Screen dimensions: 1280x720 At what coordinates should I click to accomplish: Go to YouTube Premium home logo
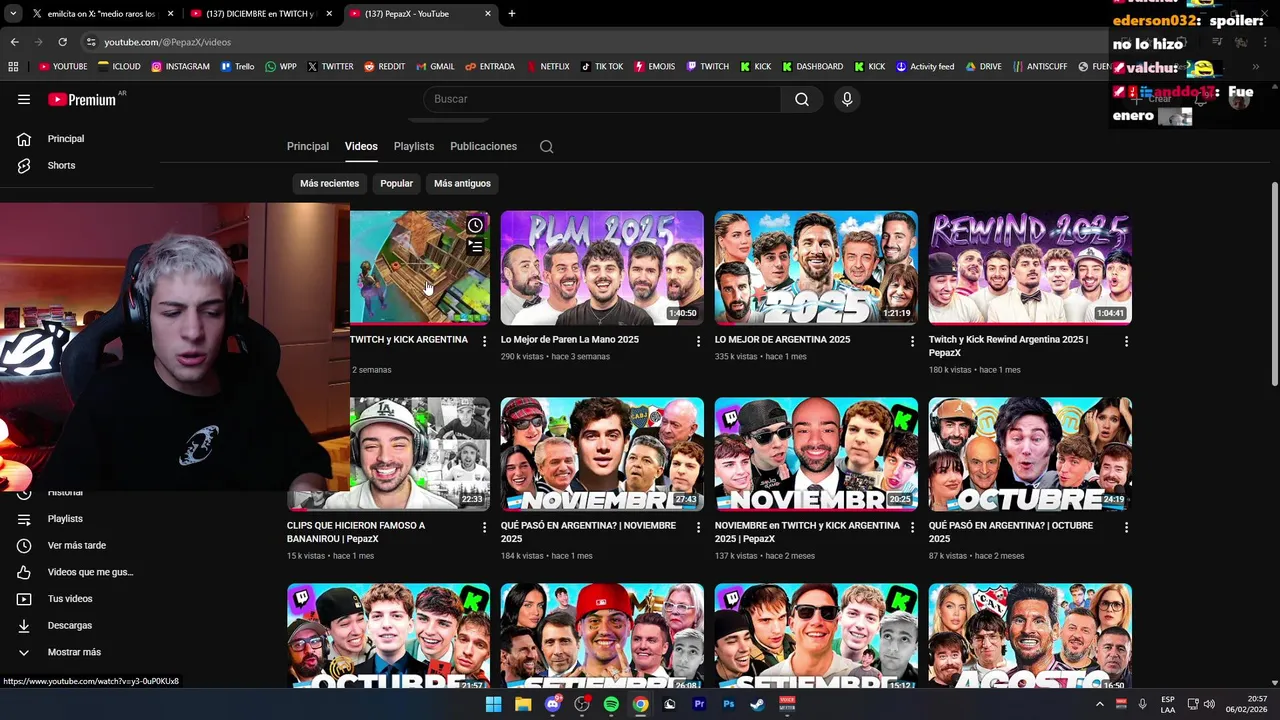[82, 99]
